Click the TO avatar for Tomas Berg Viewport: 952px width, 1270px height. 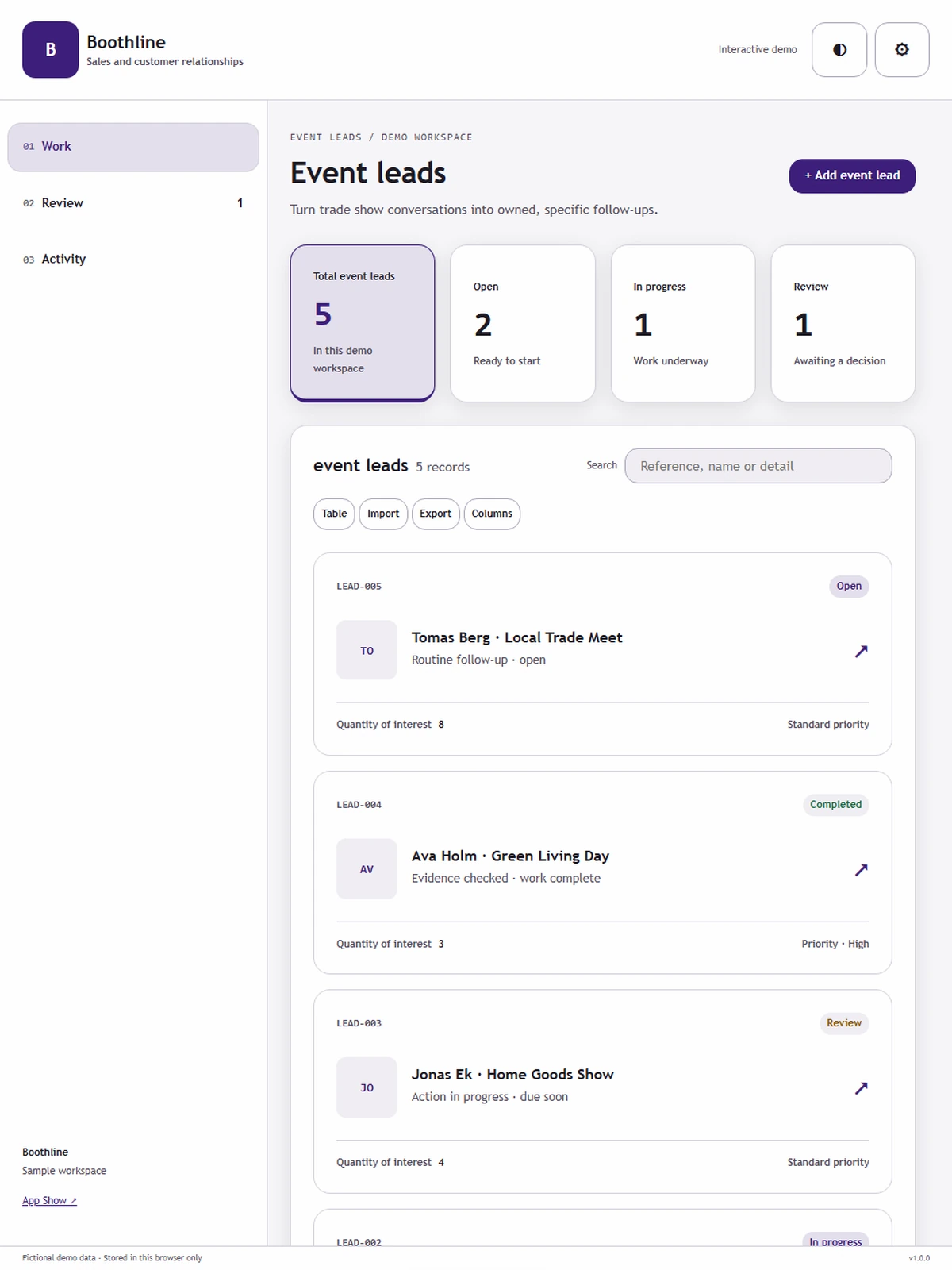tap(367, 650)
